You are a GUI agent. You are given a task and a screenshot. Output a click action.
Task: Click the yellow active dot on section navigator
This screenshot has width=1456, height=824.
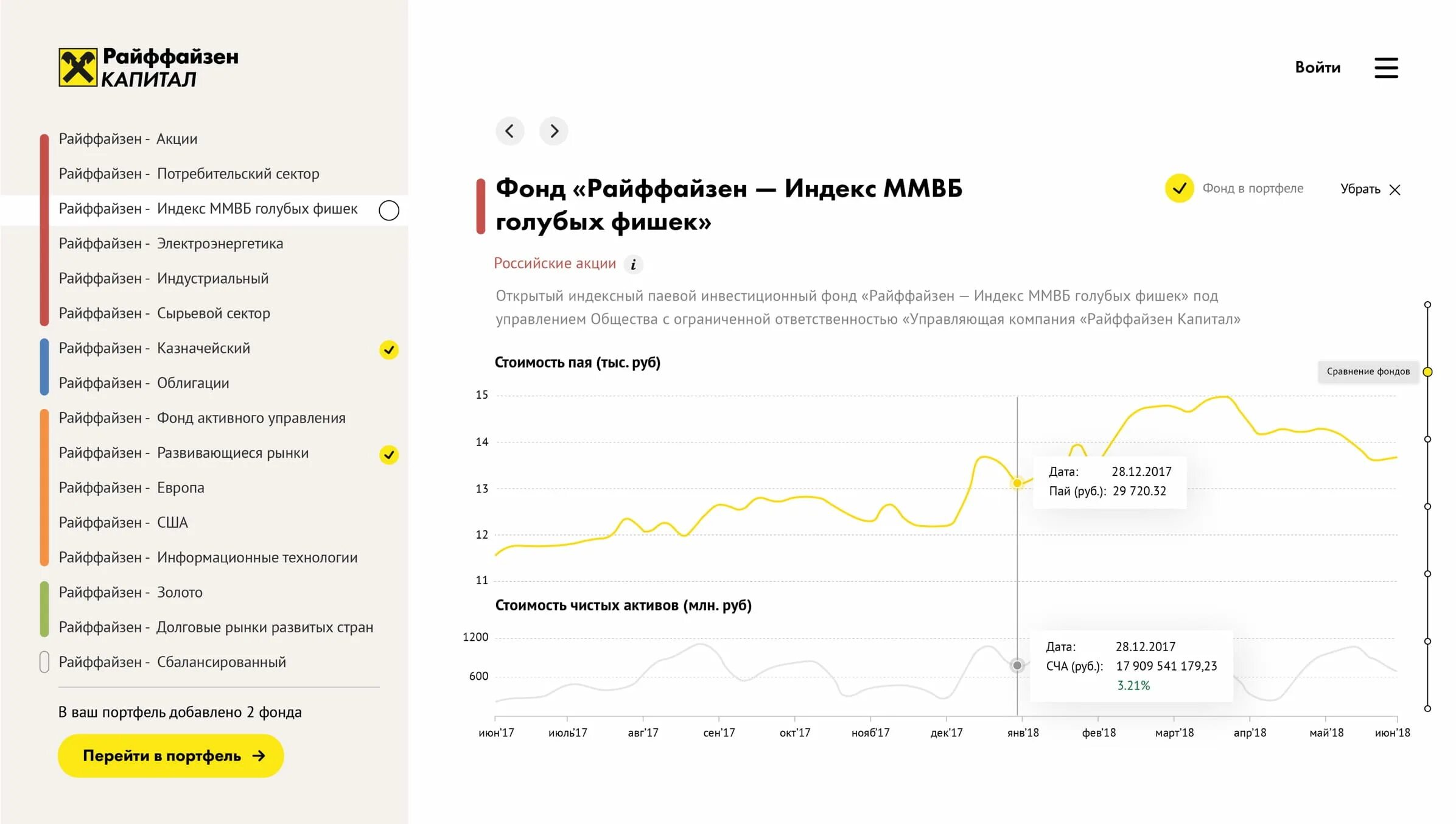1427,372
